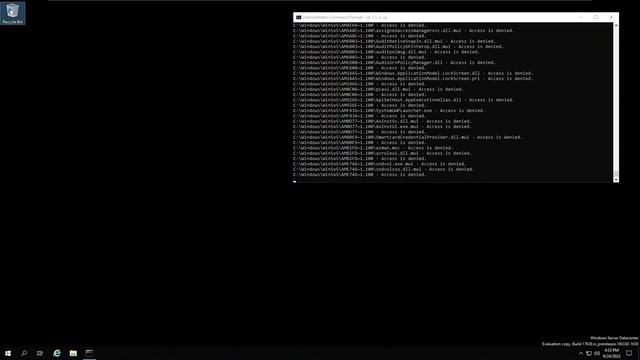Click the AudioSrvPolicyManager.dll output line

[x=394, y=63]
